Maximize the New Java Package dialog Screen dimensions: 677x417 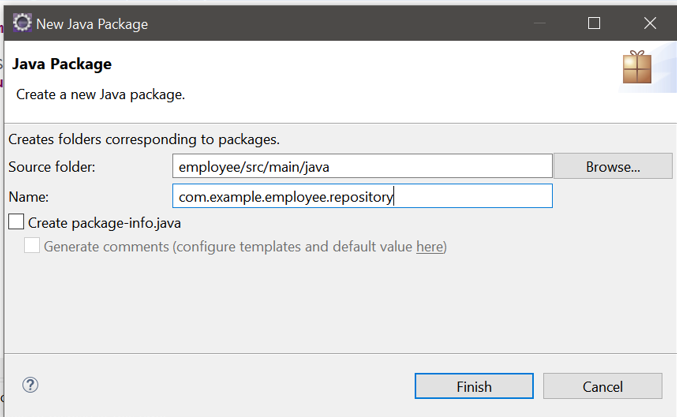[x=594, y=23]
